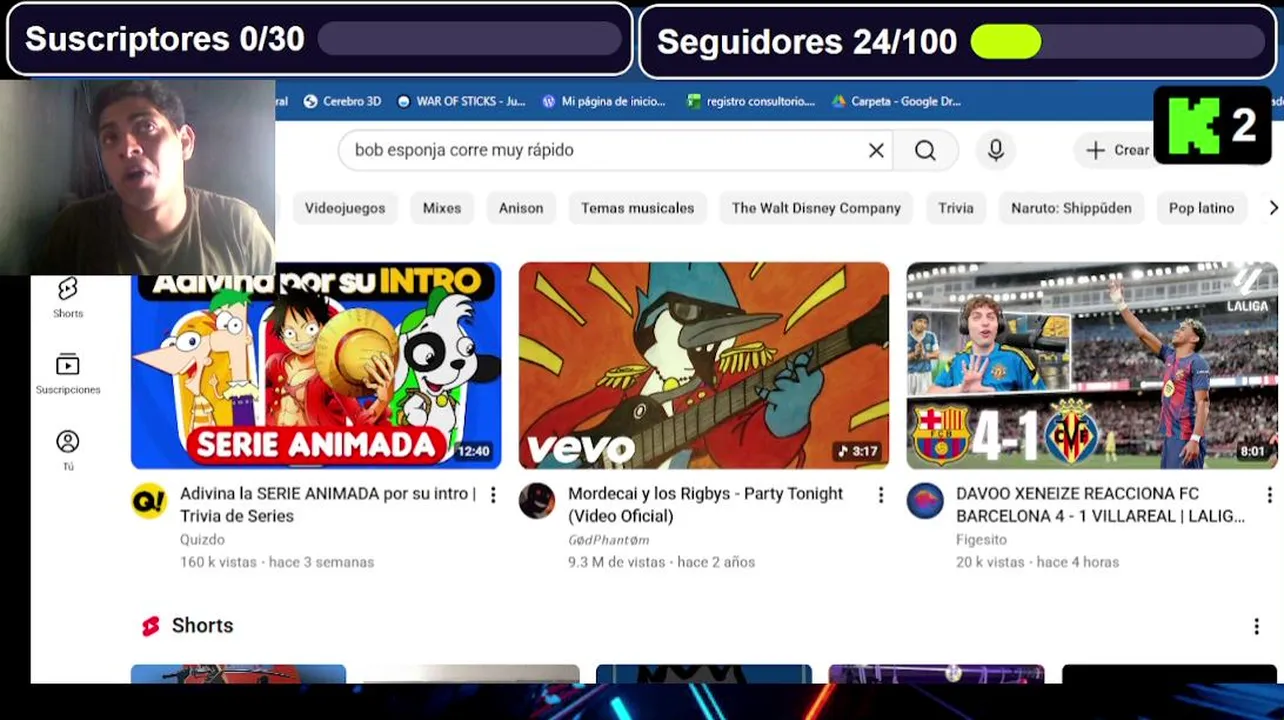The width and height of the screenshot is (1284, 720).
Task: Open the Barcelona 4-1 Villarreal thumbnail
Action: point(1092,365)
